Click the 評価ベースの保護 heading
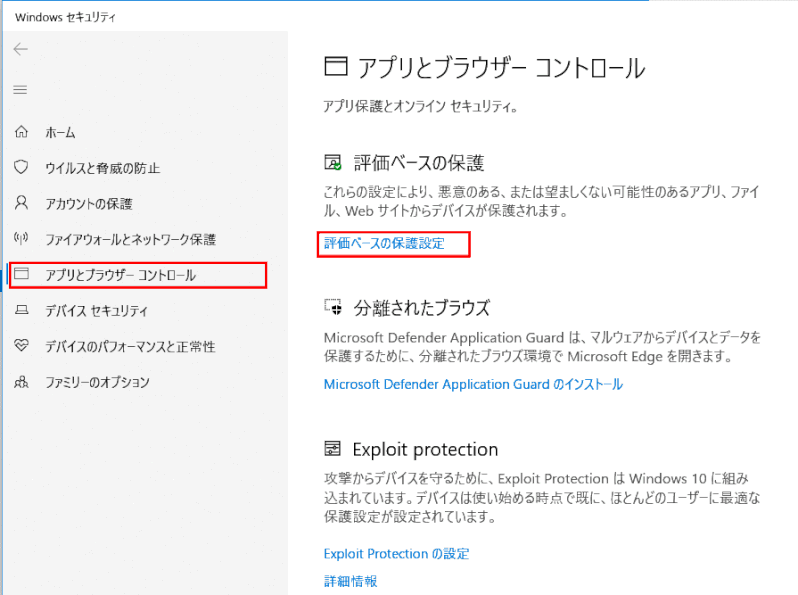Image resolution: width=798 pixels, height=595 pixels. [x=419, y=163]
